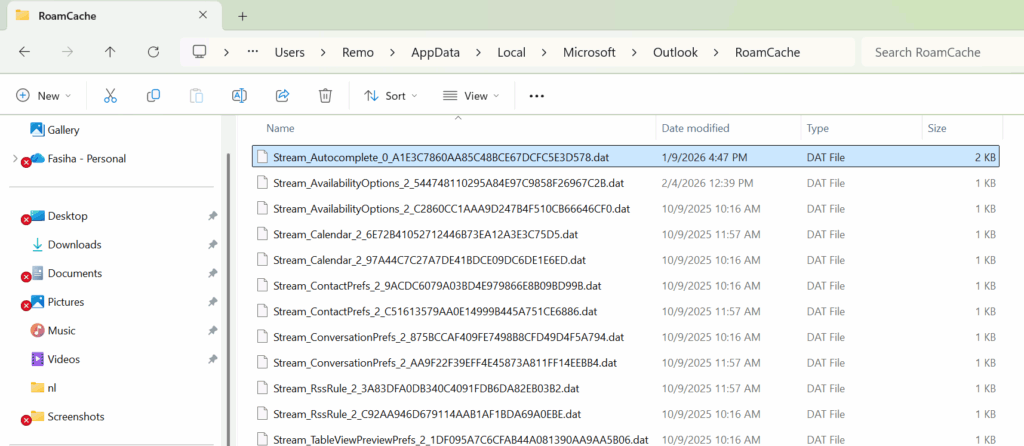The image size is (1024, 446).
Task: Select Stream_RssRule_2_C92AA946D679114AAB1AF1BDA69A0EBE.dat
Action: (x=626, y=415)
